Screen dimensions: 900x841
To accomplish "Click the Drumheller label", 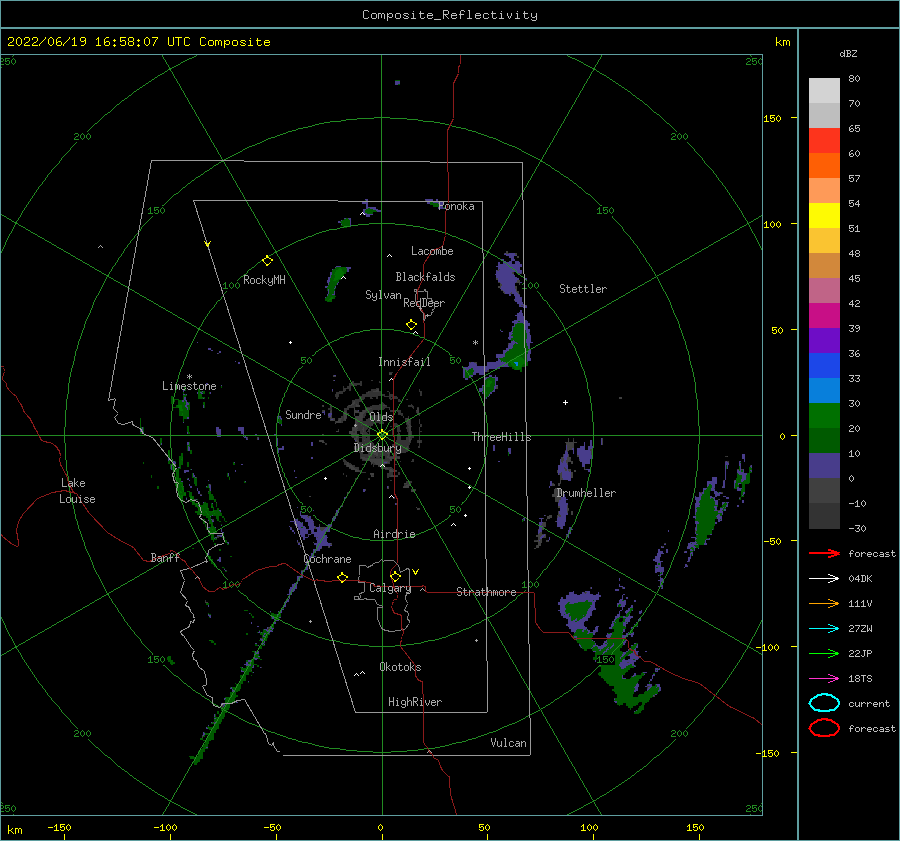I will [x=585, y=493].
